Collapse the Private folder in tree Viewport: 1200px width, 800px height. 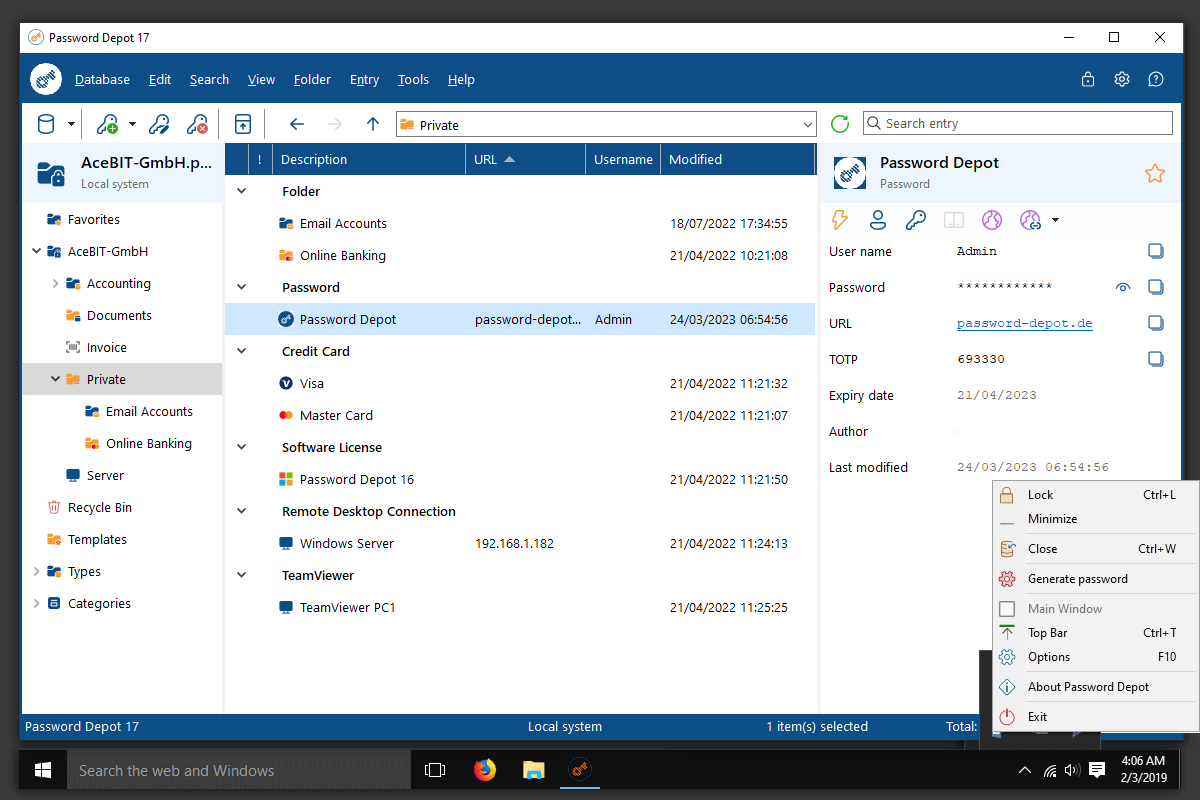(x=55, y=380)
